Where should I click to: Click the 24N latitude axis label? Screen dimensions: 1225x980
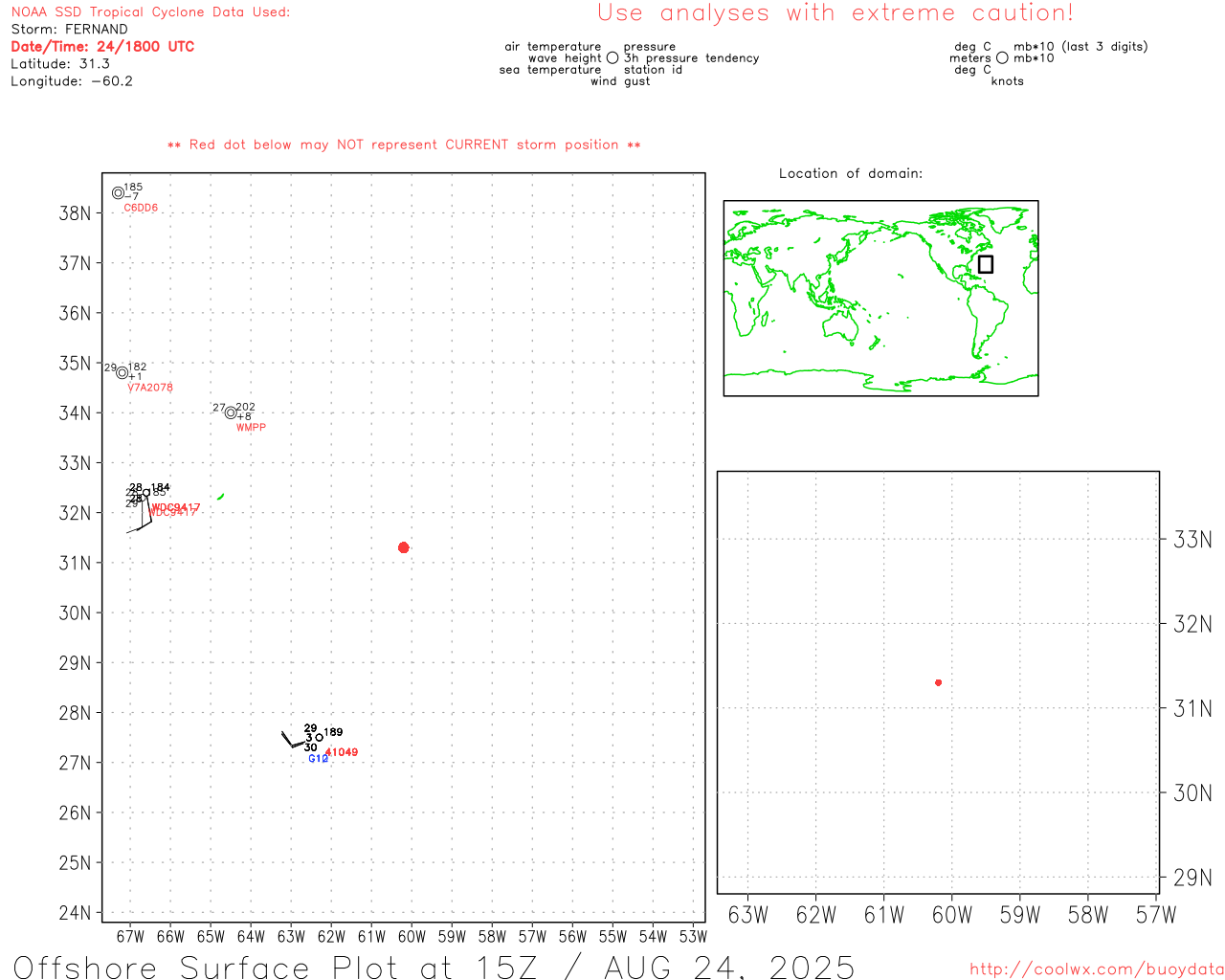pos(75,912)
